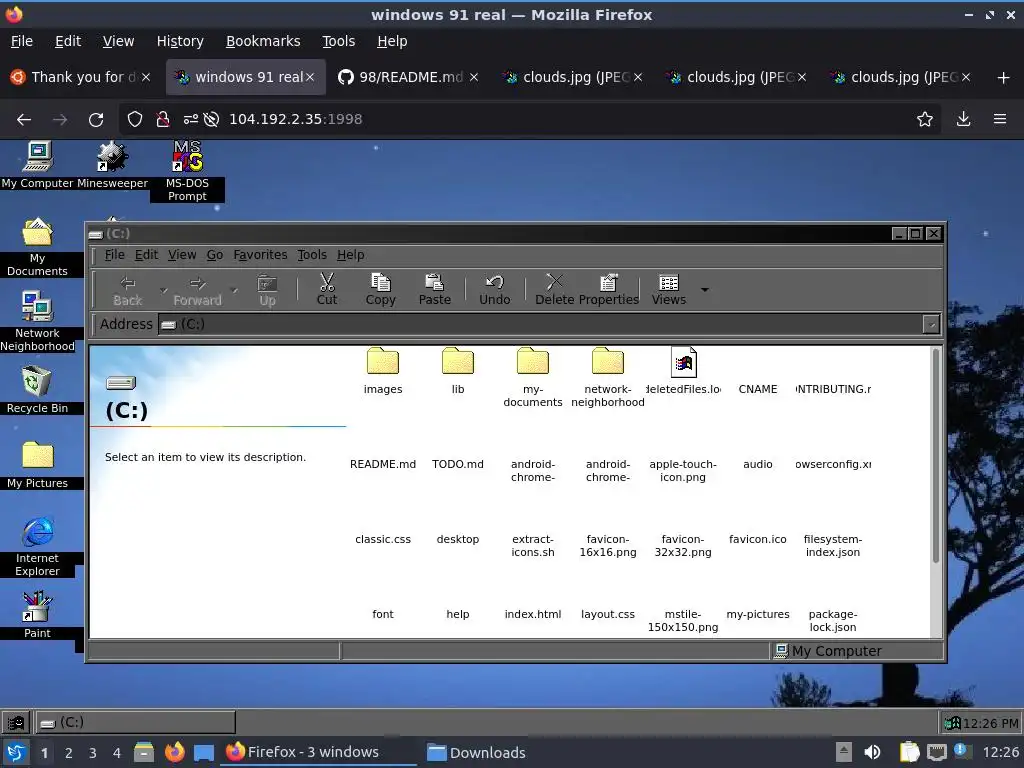
Task: Open Firefox tracking protection shield
Action: tap(135, 120)
